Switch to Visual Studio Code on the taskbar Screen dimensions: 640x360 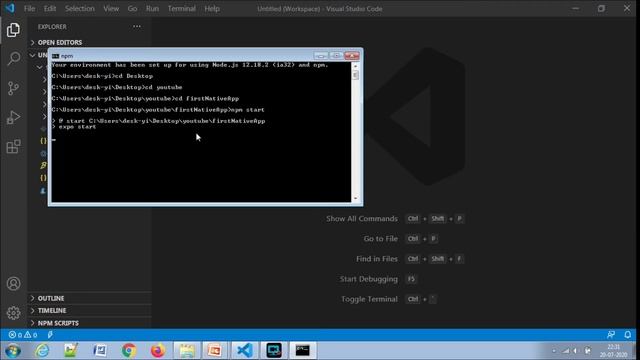pyautogui.click(x=244, y=351)
